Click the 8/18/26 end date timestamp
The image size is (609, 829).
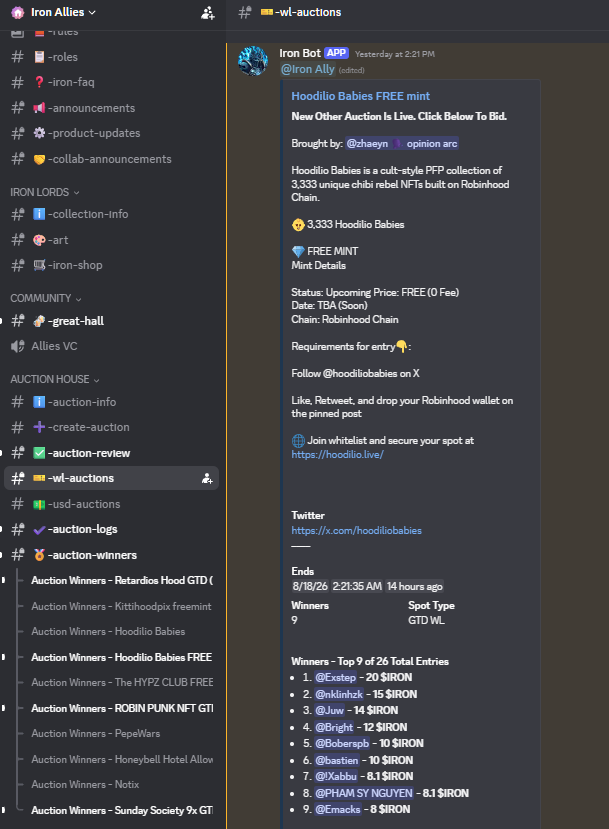click(310, 586)
